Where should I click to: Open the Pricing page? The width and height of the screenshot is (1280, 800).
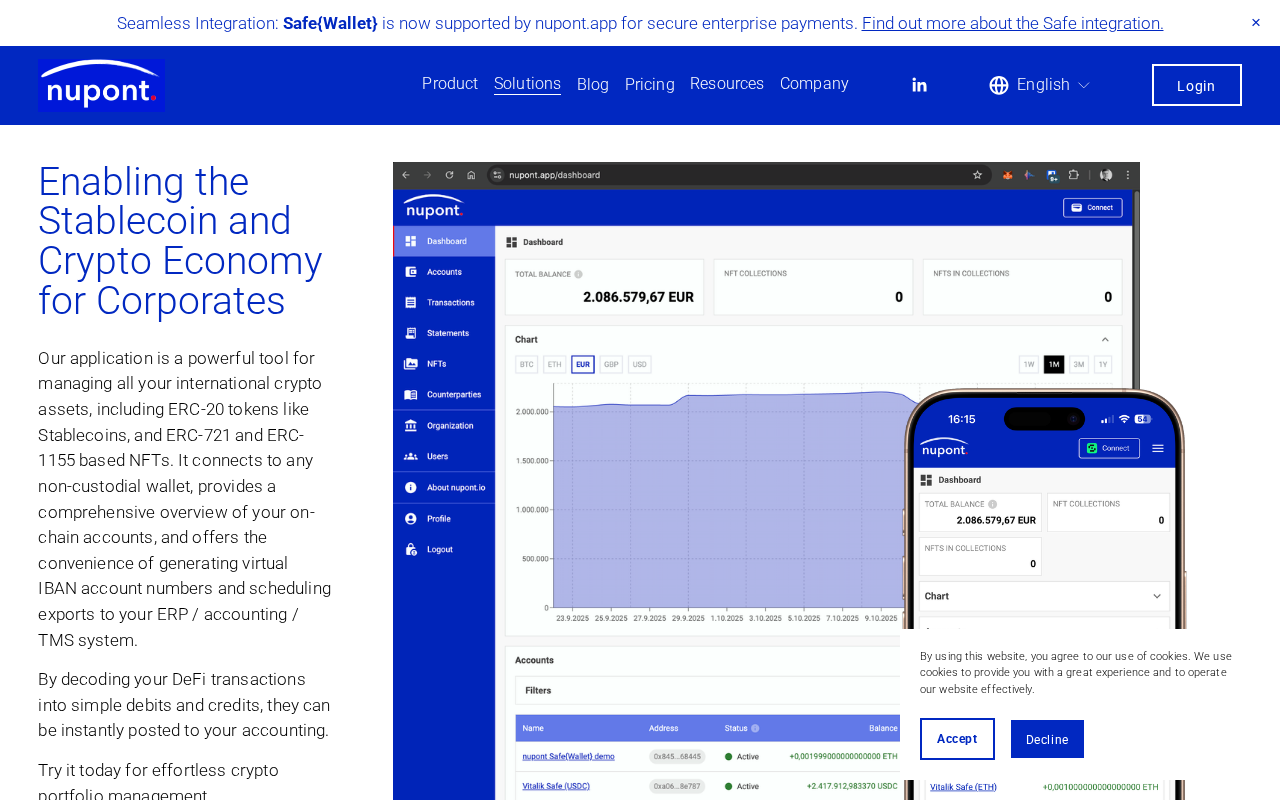coord(650,85)
